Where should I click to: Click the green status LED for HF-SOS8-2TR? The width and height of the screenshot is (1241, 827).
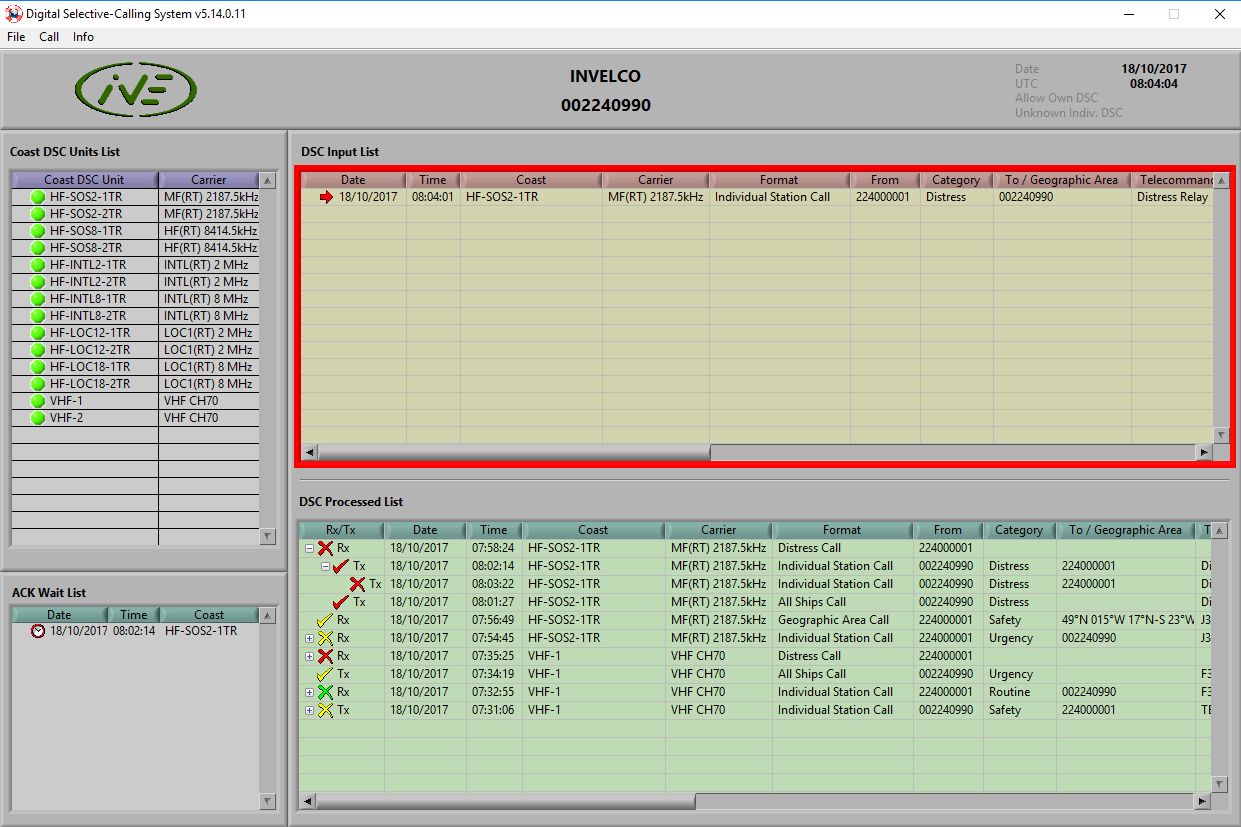click(x=38, y=248)
